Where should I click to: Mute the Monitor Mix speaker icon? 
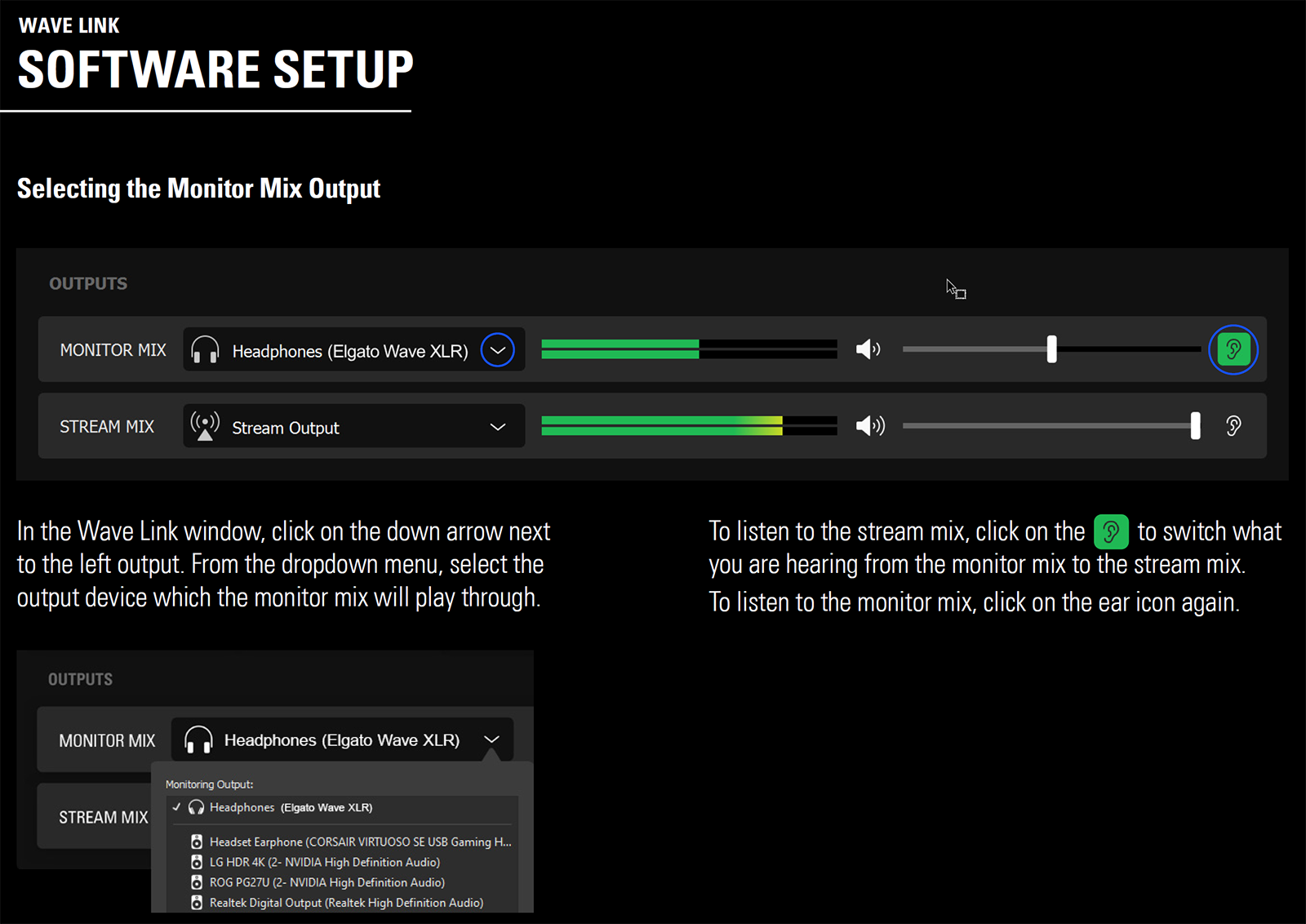(x=868, y=349)
